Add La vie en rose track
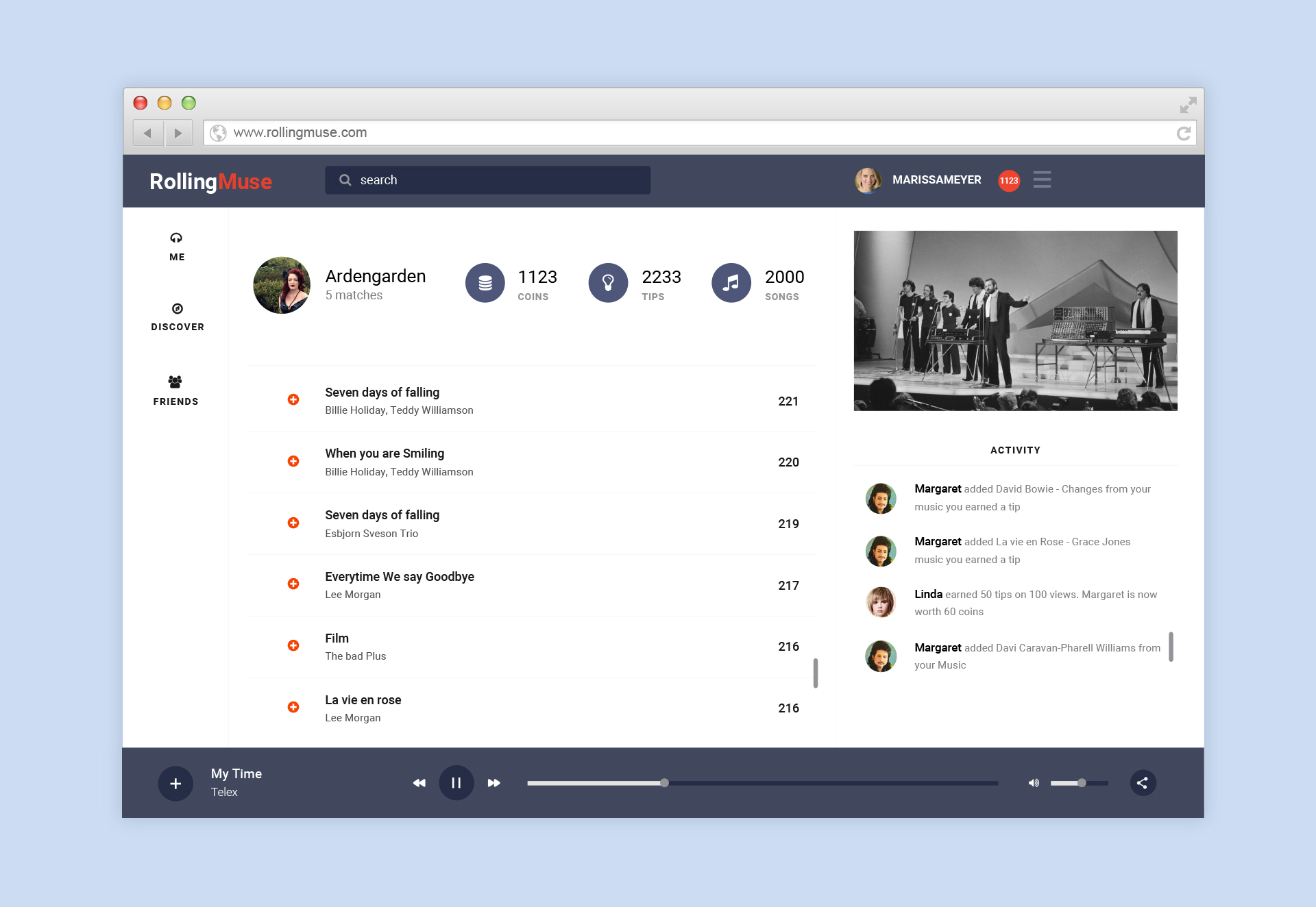Viewport: 1316px width, 907px height. [x=293, y=707]
